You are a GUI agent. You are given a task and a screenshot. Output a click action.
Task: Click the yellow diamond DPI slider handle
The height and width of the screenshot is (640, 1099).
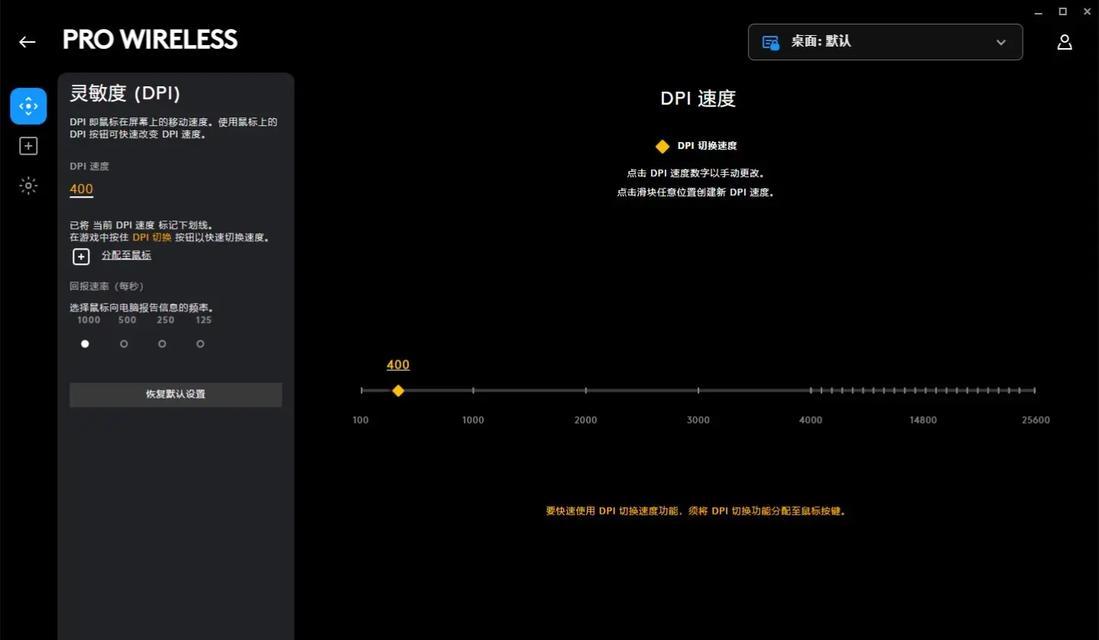tap(398, 390)
